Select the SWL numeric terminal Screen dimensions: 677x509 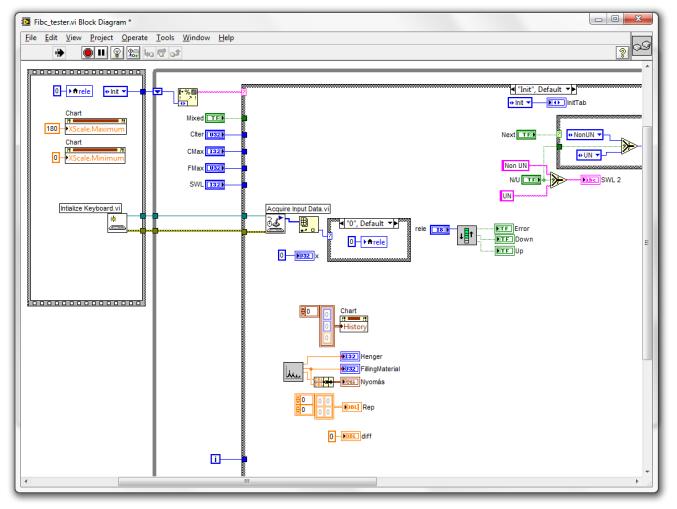[x=215, y=185]
